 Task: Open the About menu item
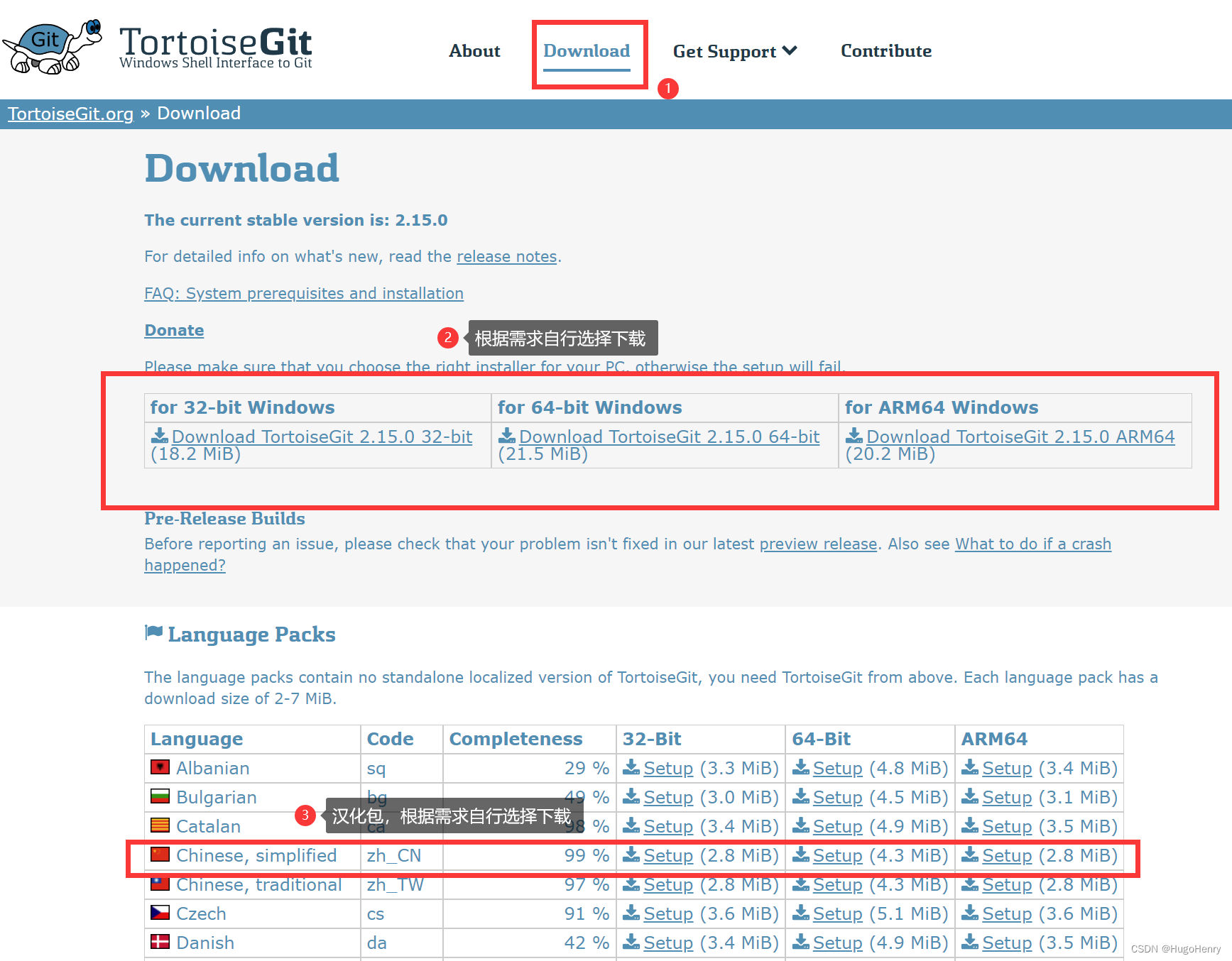click(x=474, y=51)
